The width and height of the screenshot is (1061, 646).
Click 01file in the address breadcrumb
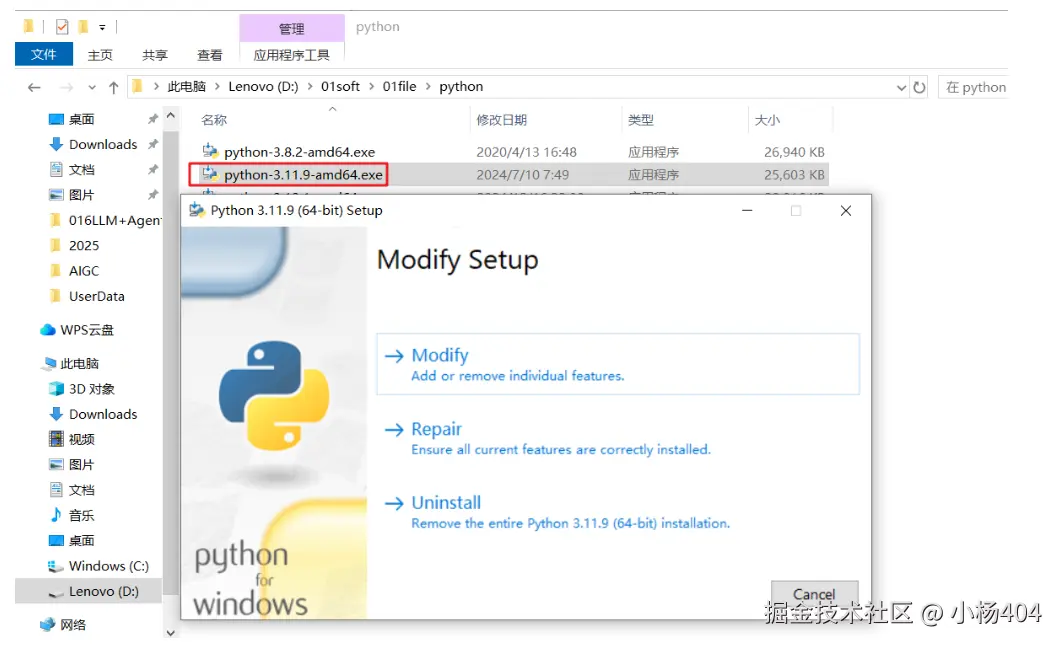[x=399, y=87]
